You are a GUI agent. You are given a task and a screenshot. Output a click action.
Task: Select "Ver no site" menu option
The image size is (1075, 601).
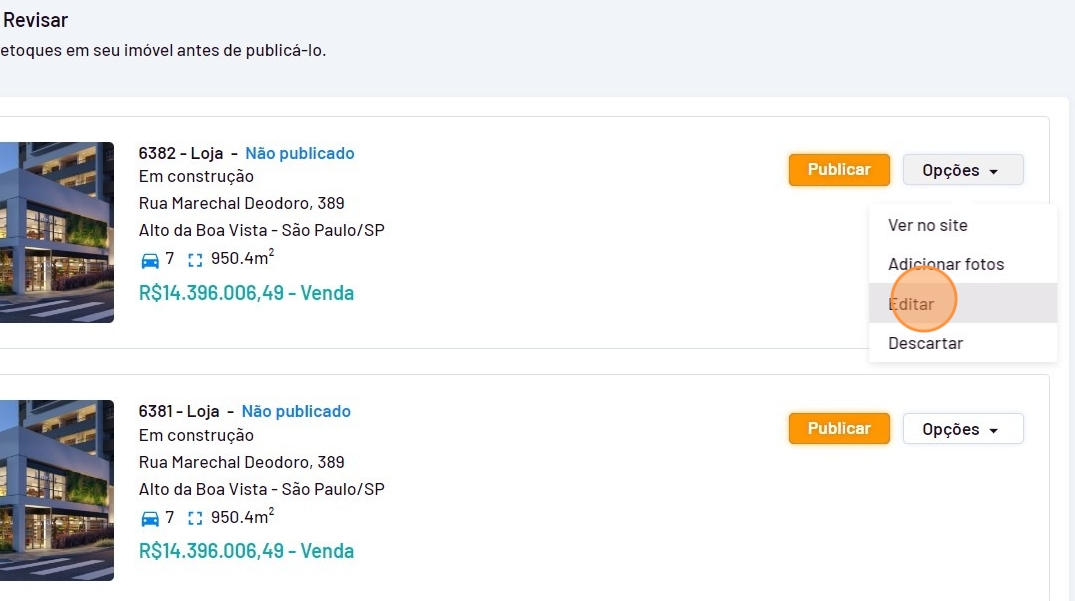pos(928,225)
